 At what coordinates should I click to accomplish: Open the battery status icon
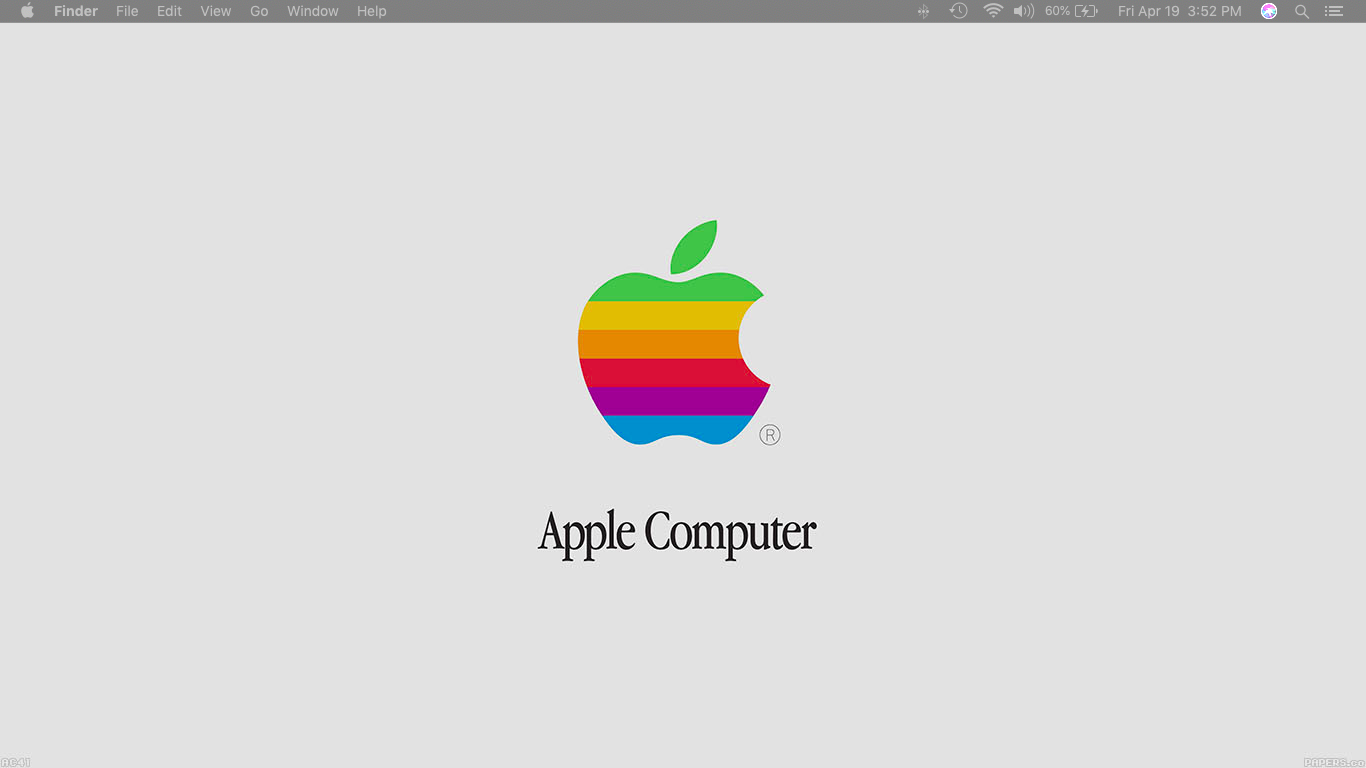[1087, 11]
